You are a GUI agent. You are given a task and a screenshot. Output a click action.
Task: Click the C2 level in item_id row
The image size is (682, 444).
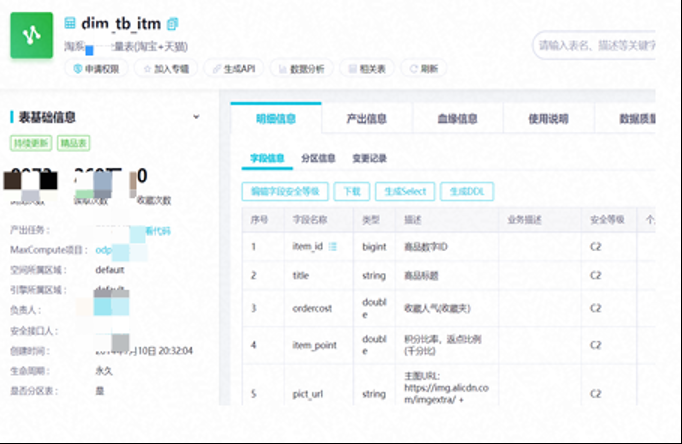[x=595, y=247]
